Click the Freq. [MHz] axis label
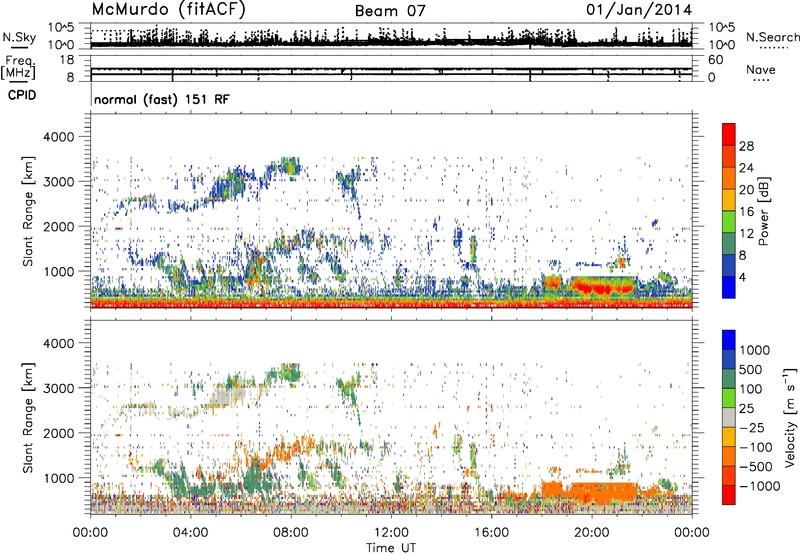Screen dimensions: 800x554 click(18, 68)
